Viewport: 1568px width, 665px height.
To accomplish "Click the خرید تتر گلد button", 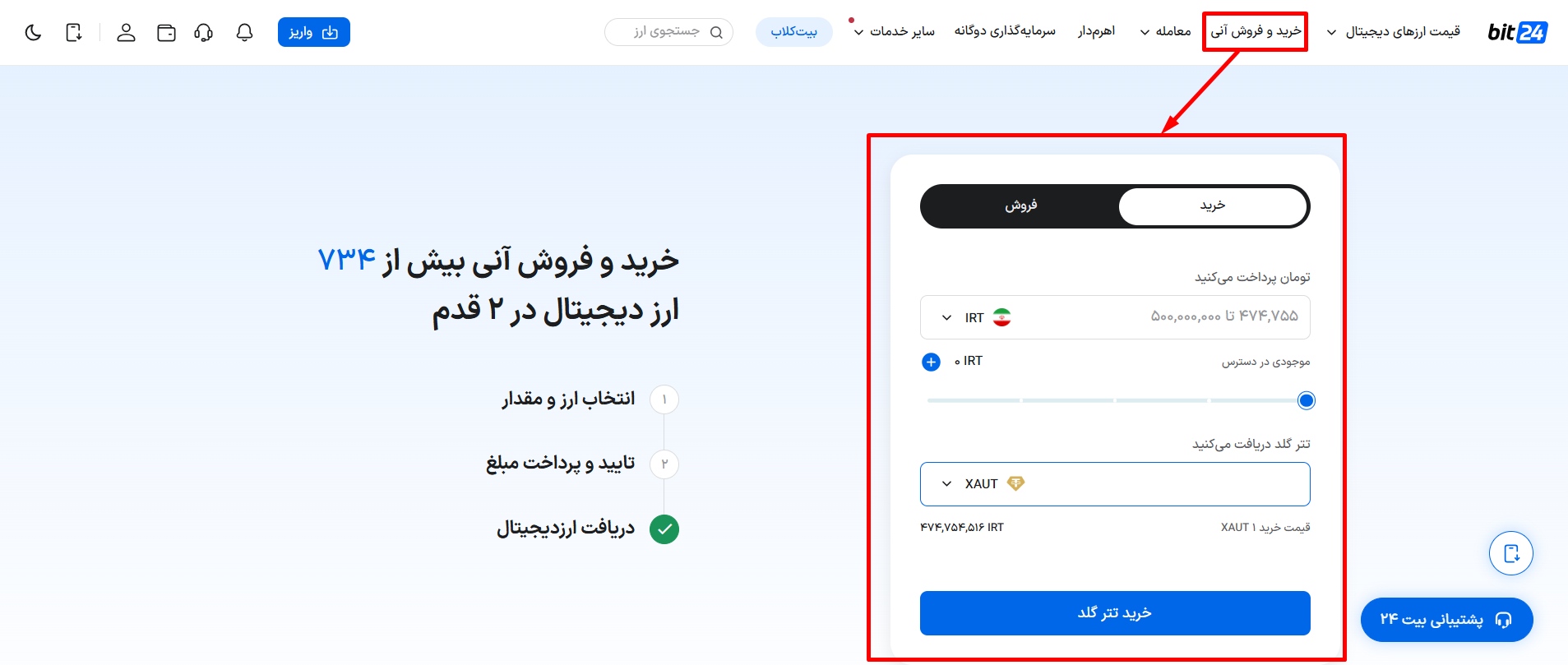I will tap(1115, 613).
